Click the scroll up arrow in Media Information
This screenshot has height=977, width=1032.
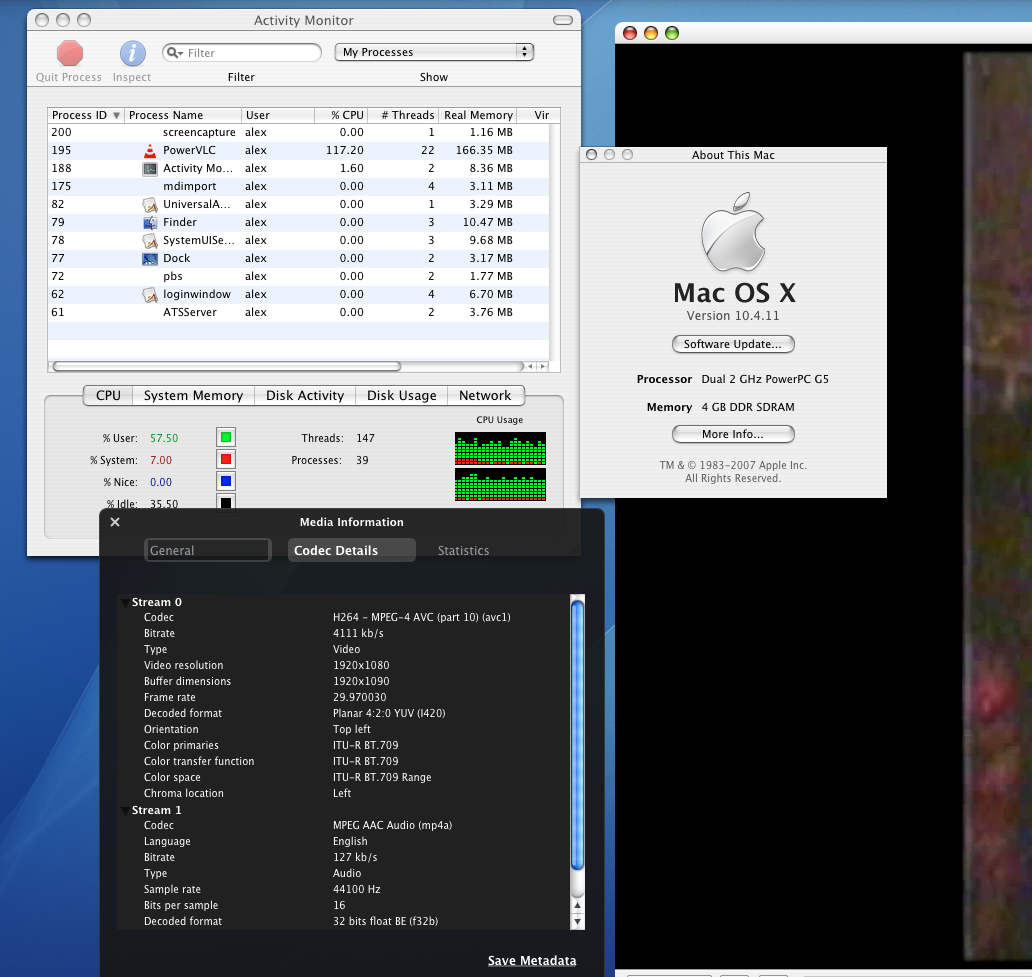coord(577,906)
